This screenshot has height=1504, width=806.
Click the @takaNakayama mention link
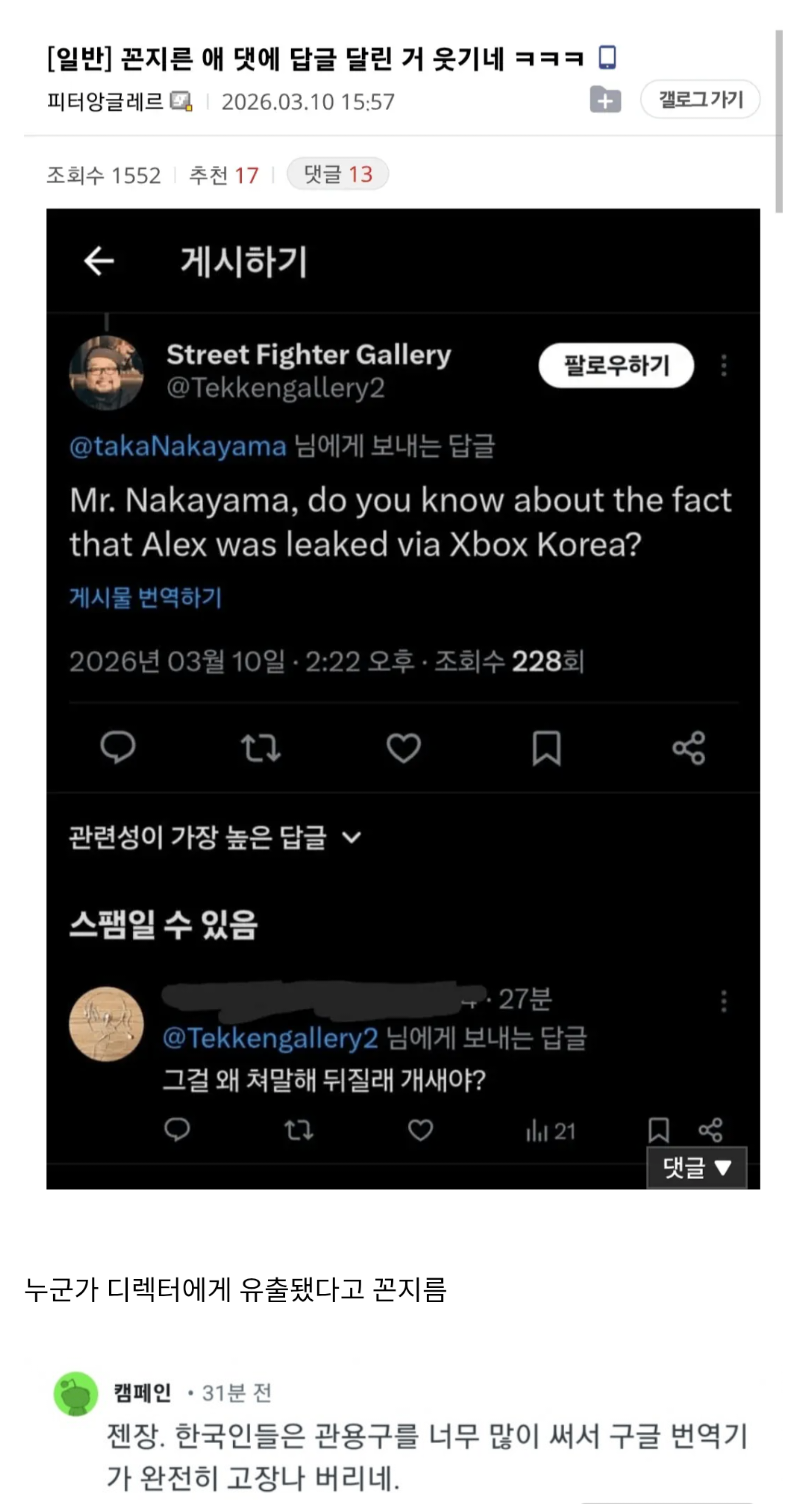(178, 446)
